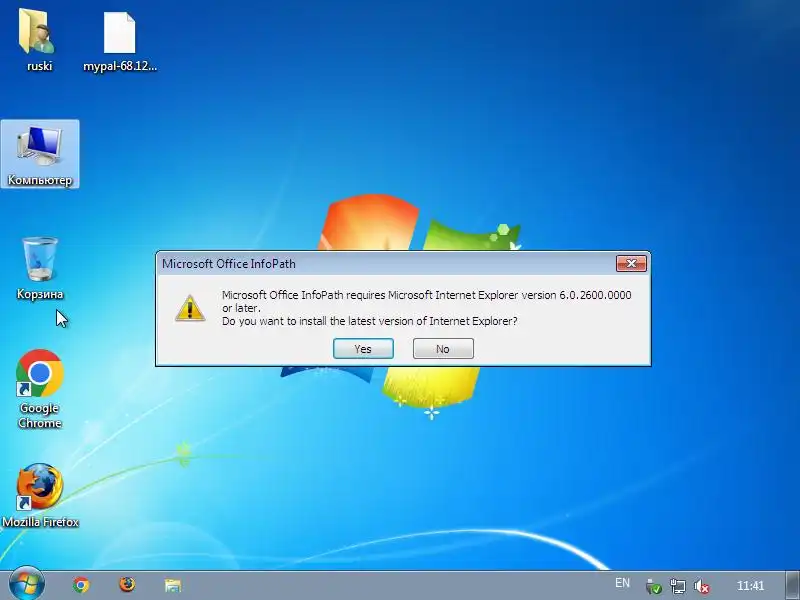
Task: Click the Show desktop strip at taskbar end
Action: (x=792, y=585)
